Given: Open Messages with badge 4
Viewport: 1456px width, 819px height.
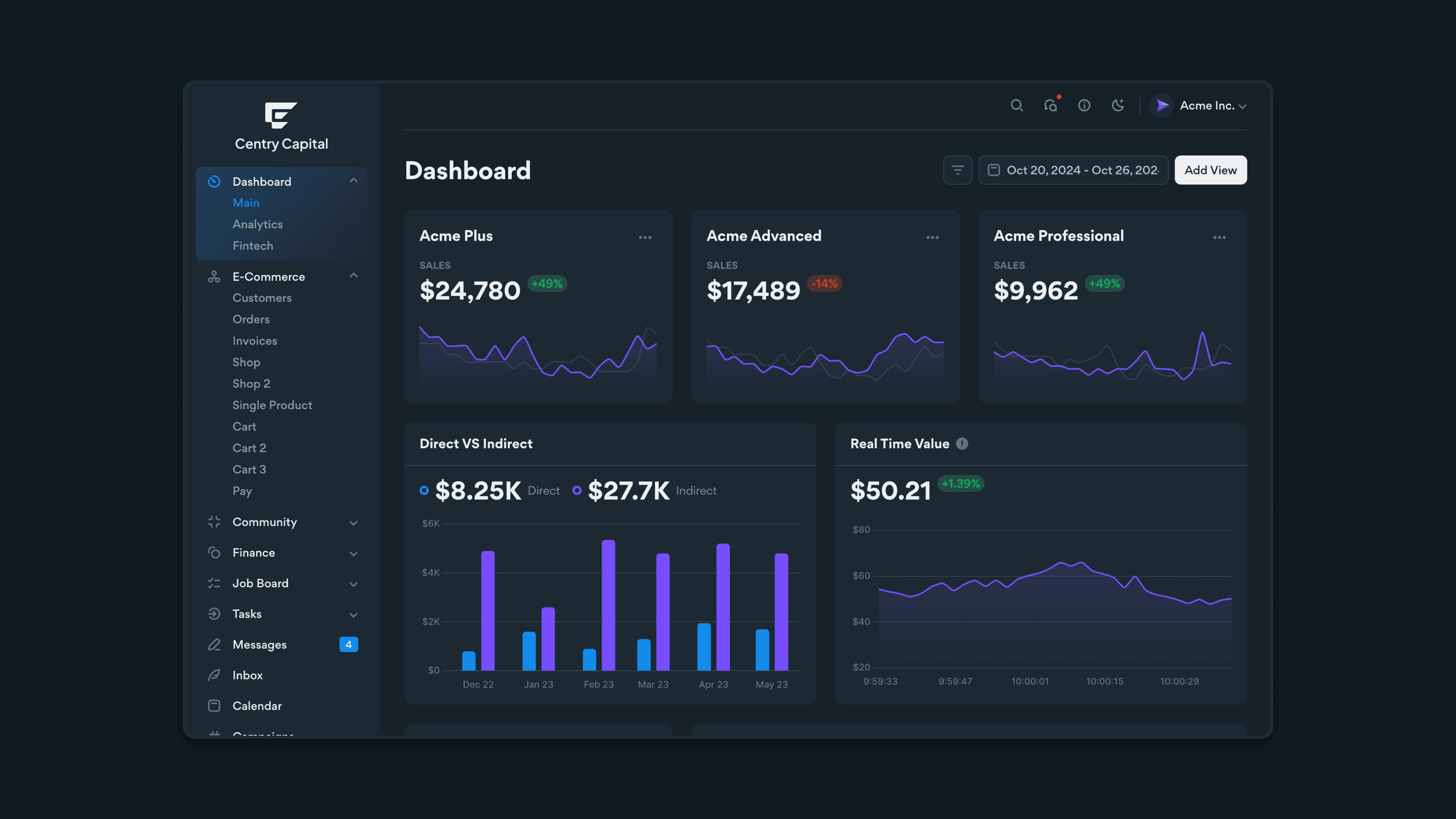Looking at the screenshot, I should tap(259, 645).
